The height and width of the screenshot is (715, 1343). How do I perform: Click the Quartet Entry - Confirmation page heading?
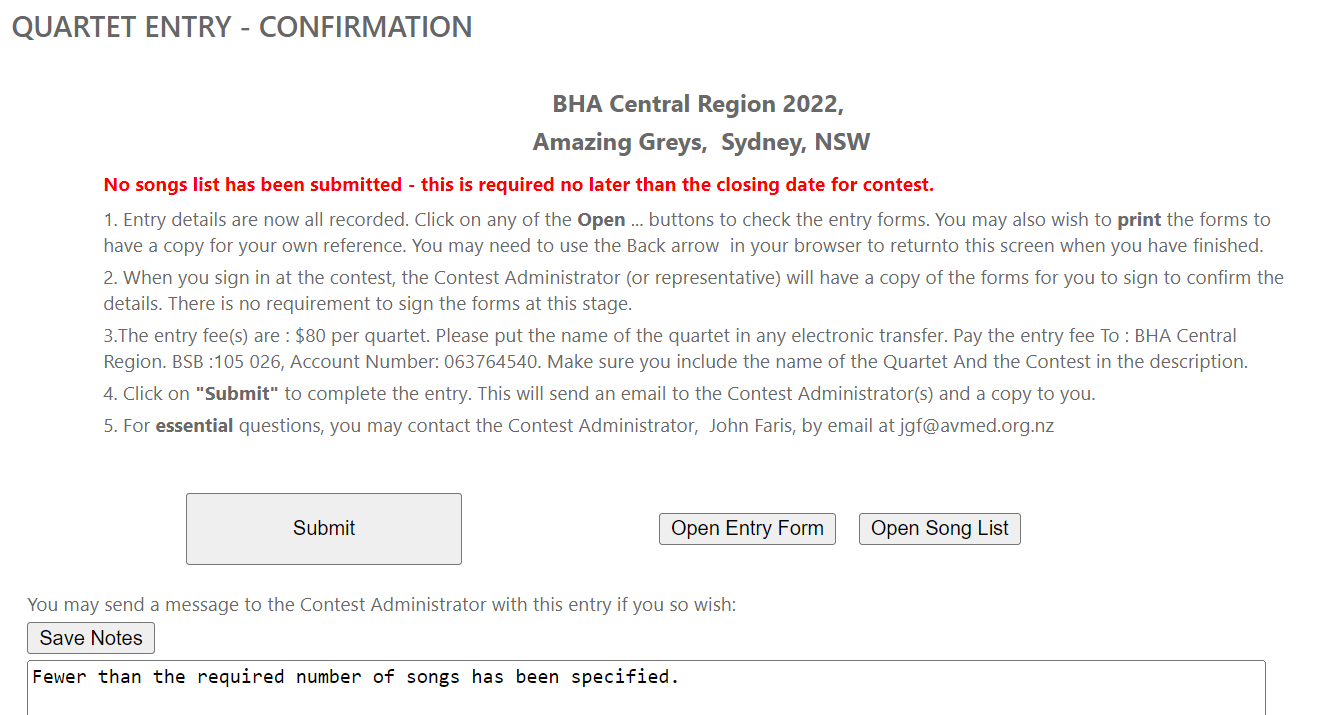pyautogui.click(x=242, y=27)
